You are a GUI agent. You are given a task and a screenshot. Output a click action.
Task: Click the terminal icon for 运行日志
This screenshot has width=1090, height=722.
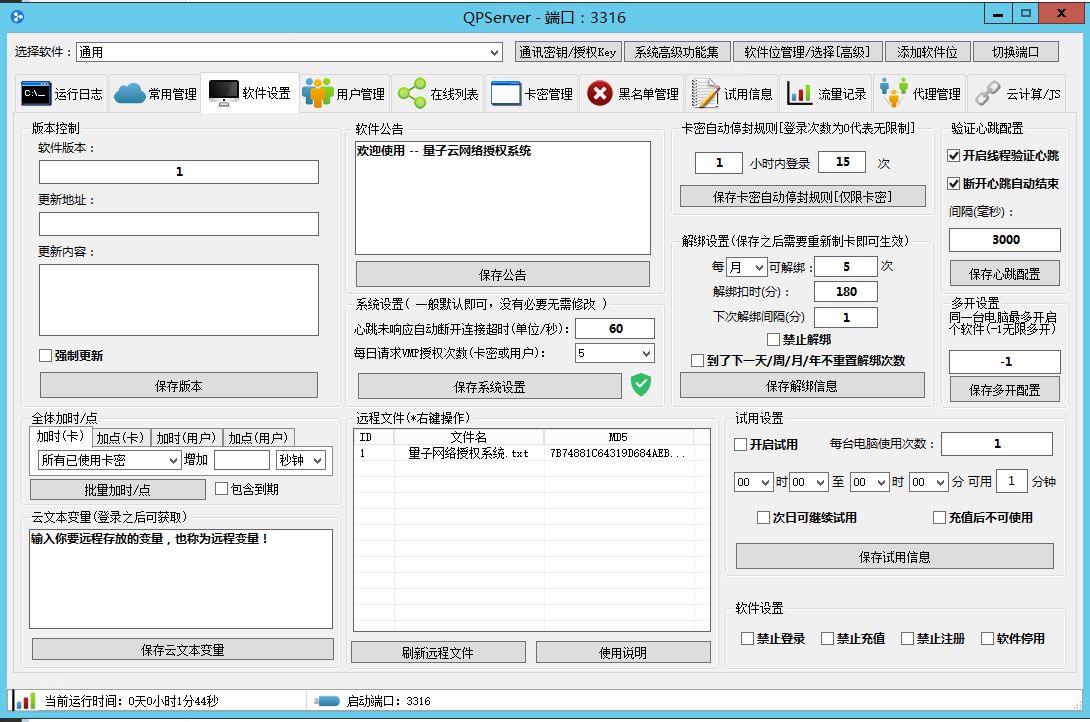(x=36, y=94)
